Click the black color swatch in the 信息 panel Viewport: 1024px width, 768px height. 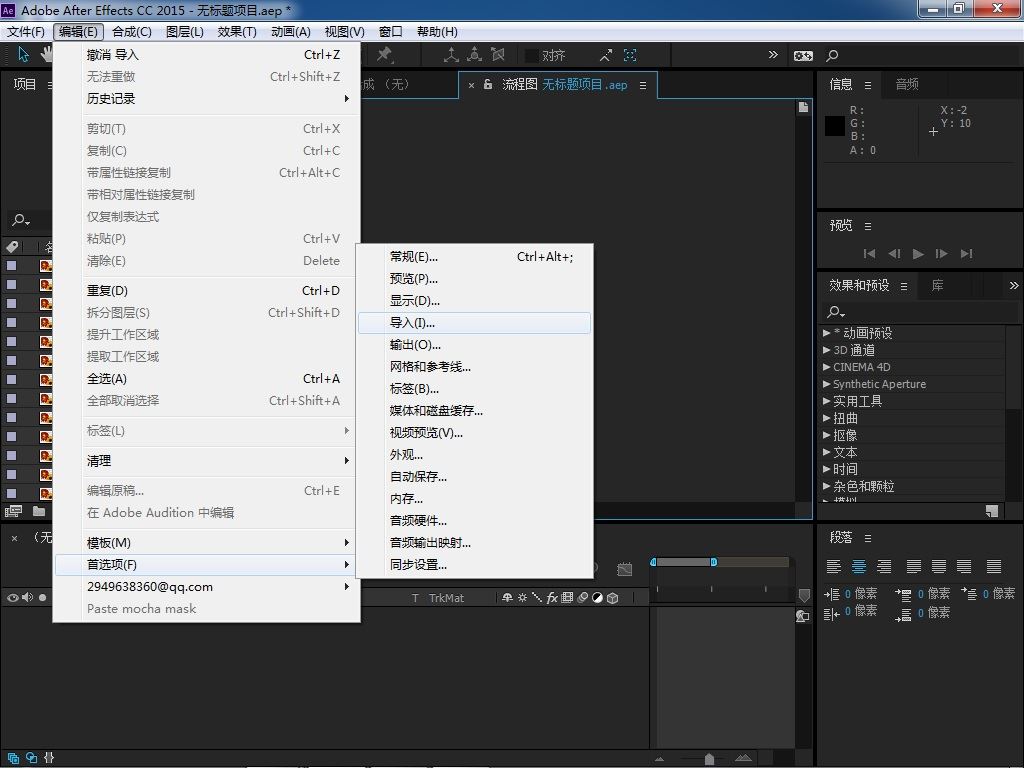pyautogui.click(x=835, y=126)
